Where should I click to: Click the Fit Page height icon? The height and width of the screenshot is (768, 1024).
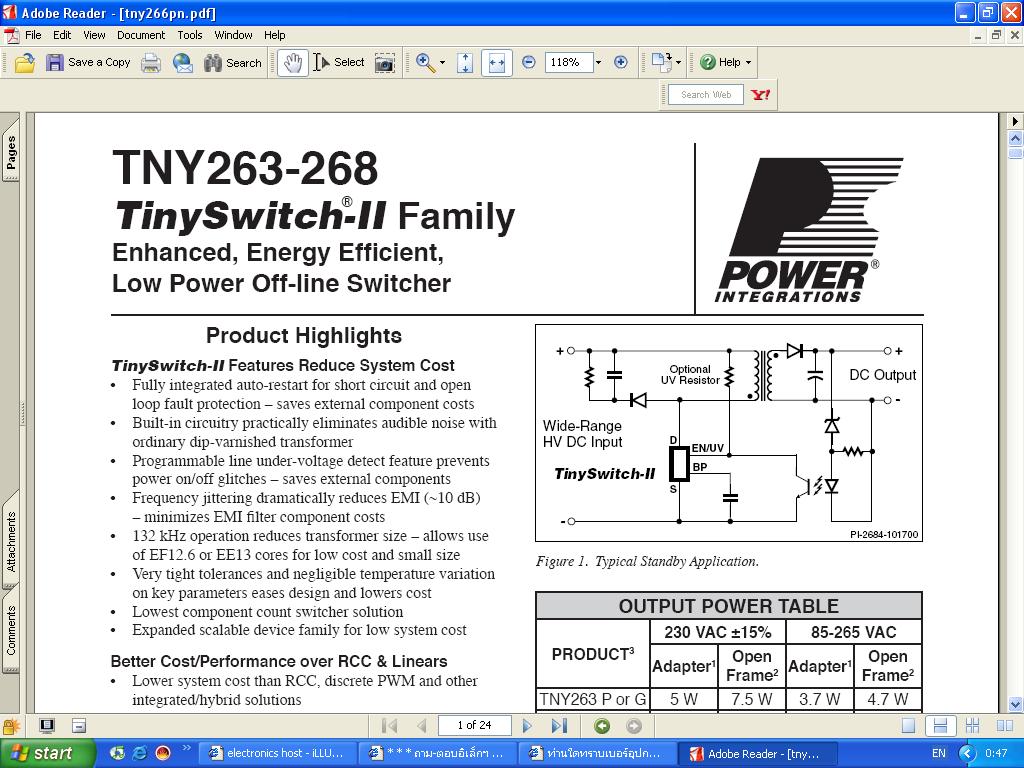pos(465,63)
